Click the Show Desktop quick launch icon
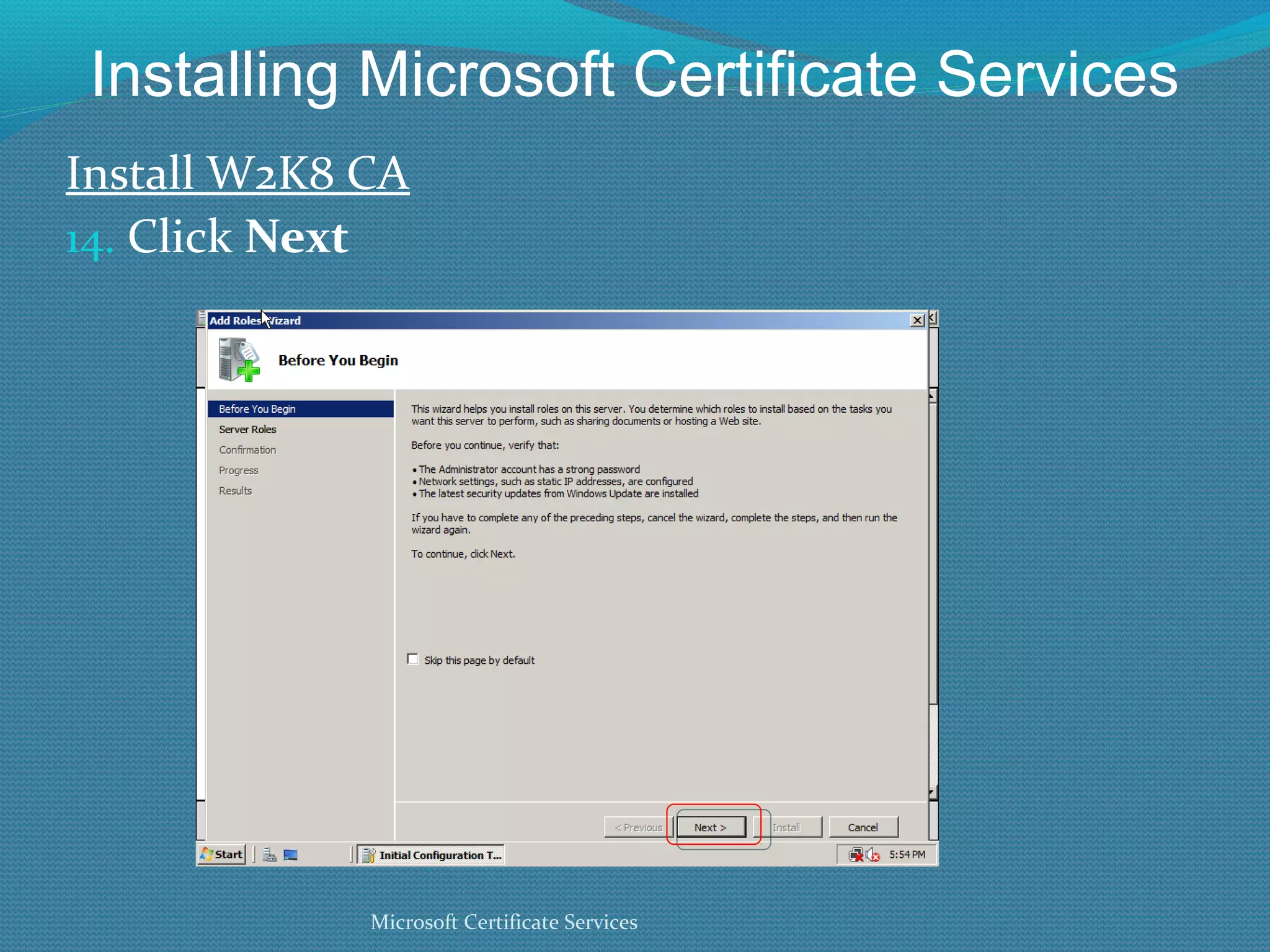The image size is (1270, 952). pos(291,855)
